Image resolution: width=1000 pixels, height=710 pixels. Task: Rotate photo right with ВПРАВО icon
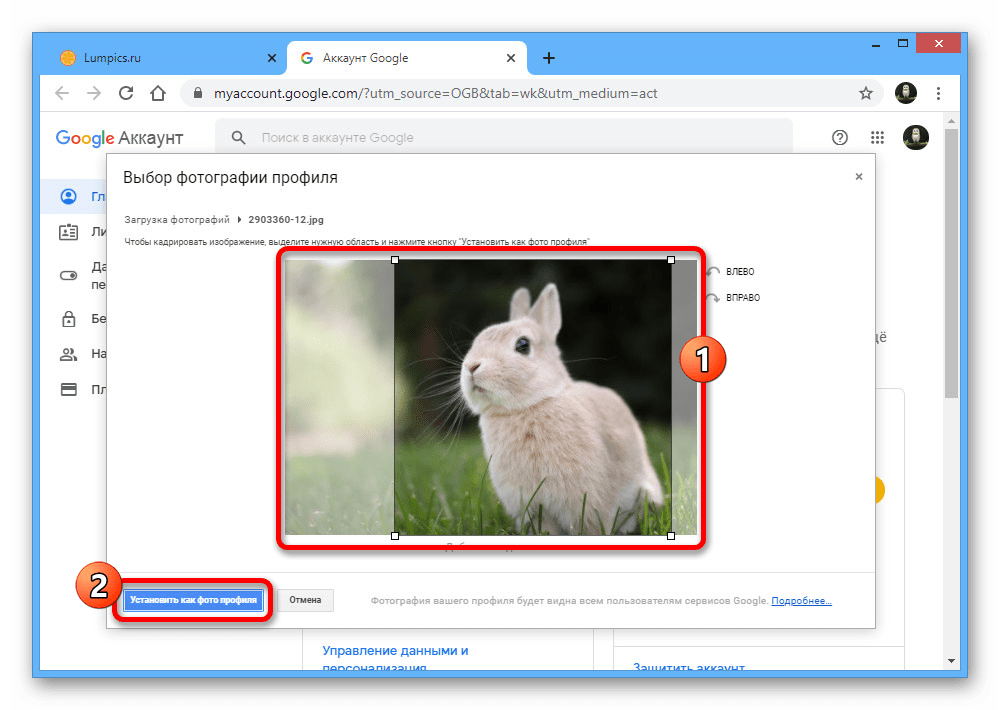coord(713,298)
